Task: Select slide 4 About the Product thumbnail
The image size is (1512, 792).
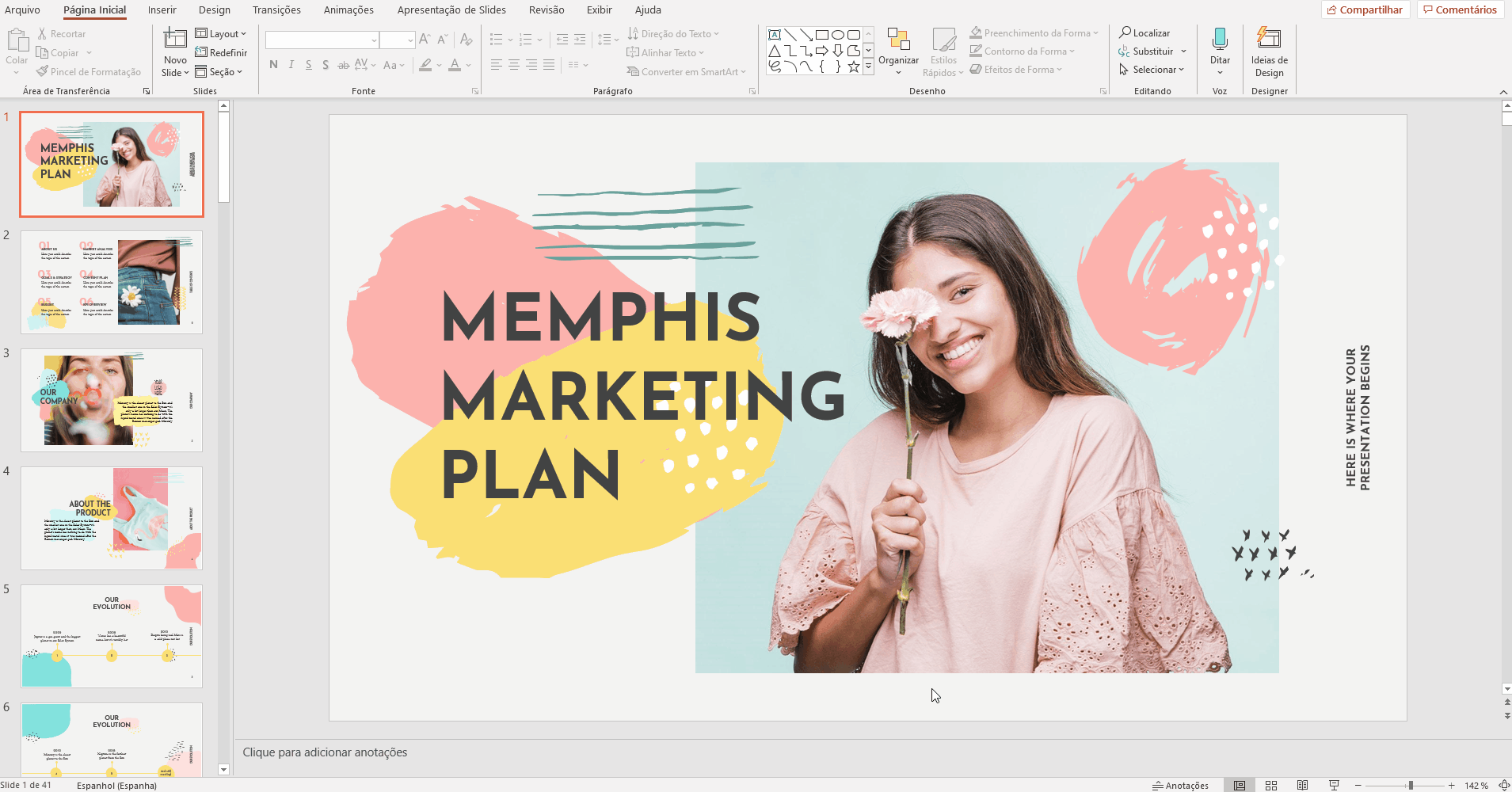Action: (112, 518)
